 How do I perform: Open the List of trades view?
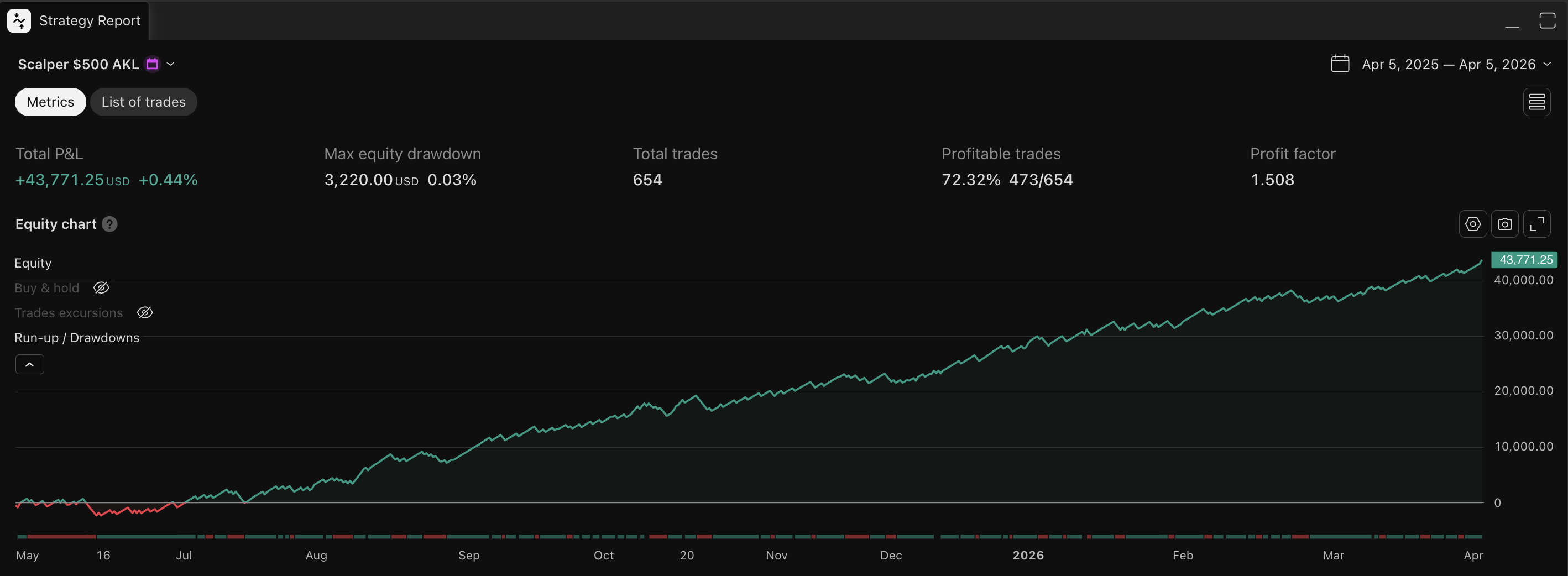click(x=143, y=102)
